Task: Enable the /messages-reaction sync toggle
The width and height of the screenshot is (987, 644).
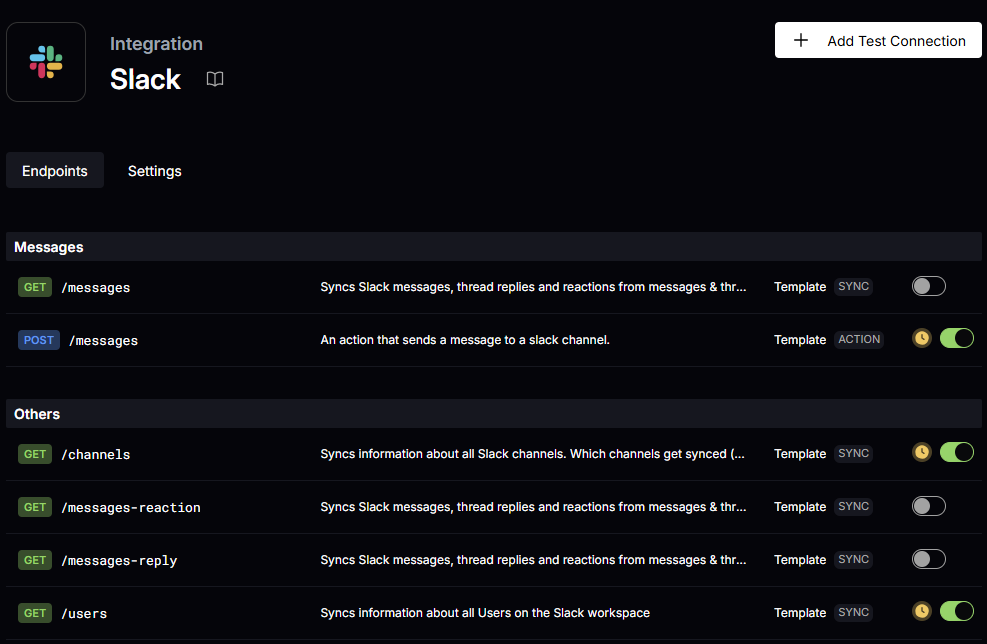Action: 928,507
